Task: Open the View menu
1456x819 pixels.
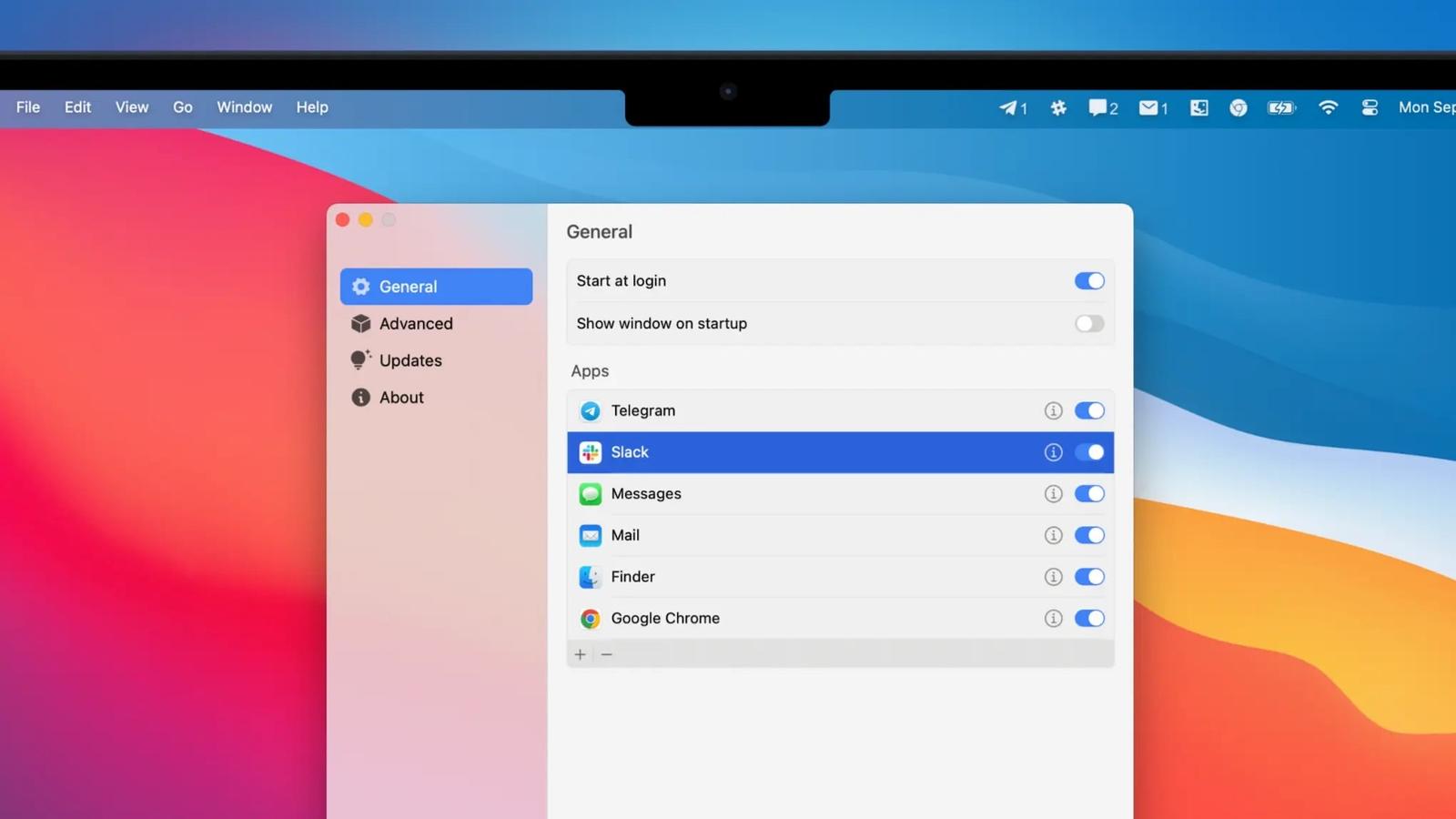Action: tap(132, 107)
